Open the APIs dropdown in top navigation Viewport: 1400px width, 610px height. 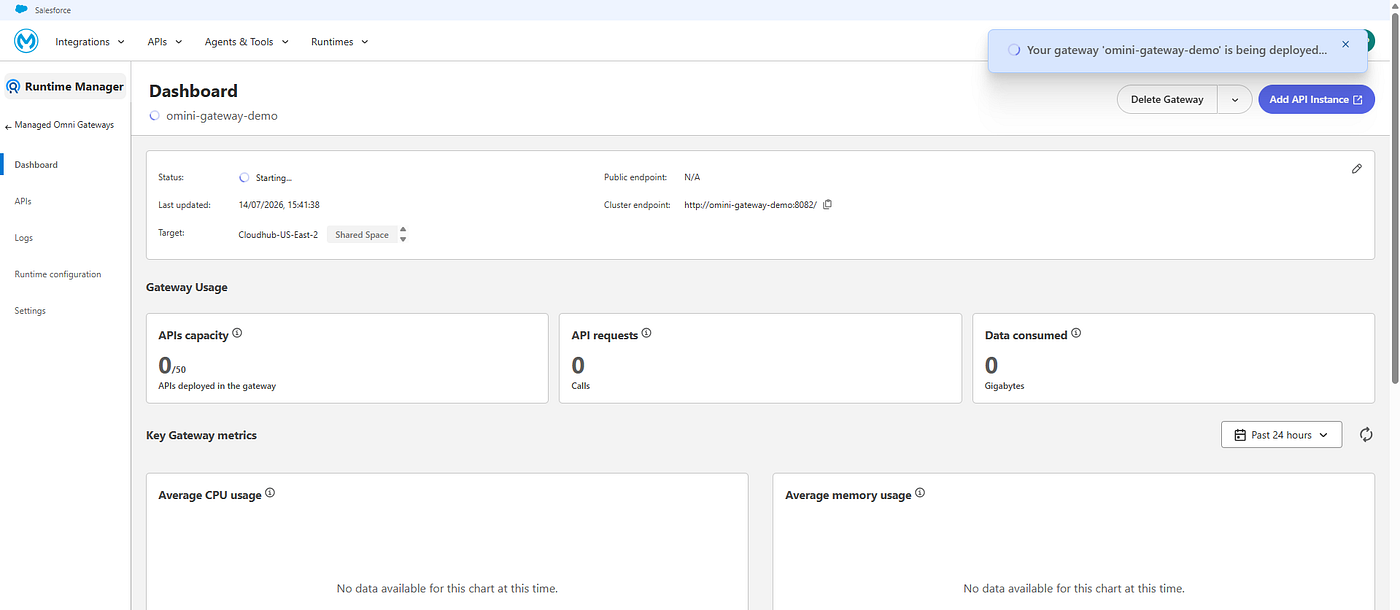coord(165,42)
